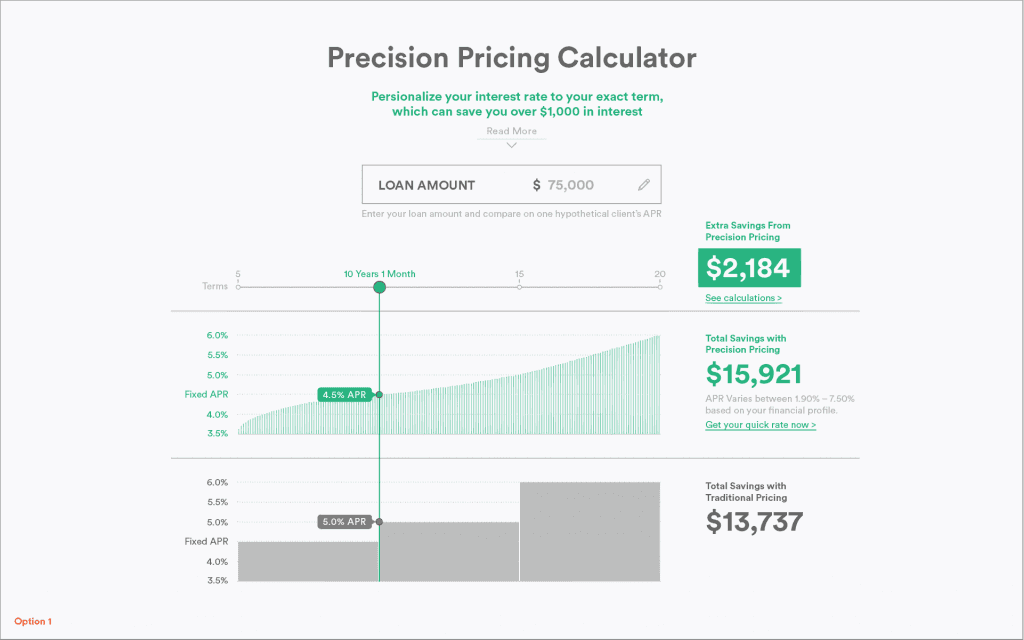Click the dollar sign in the loan amount box
The height and width of the screenshot is (640, 1024).
pos(536,184)
